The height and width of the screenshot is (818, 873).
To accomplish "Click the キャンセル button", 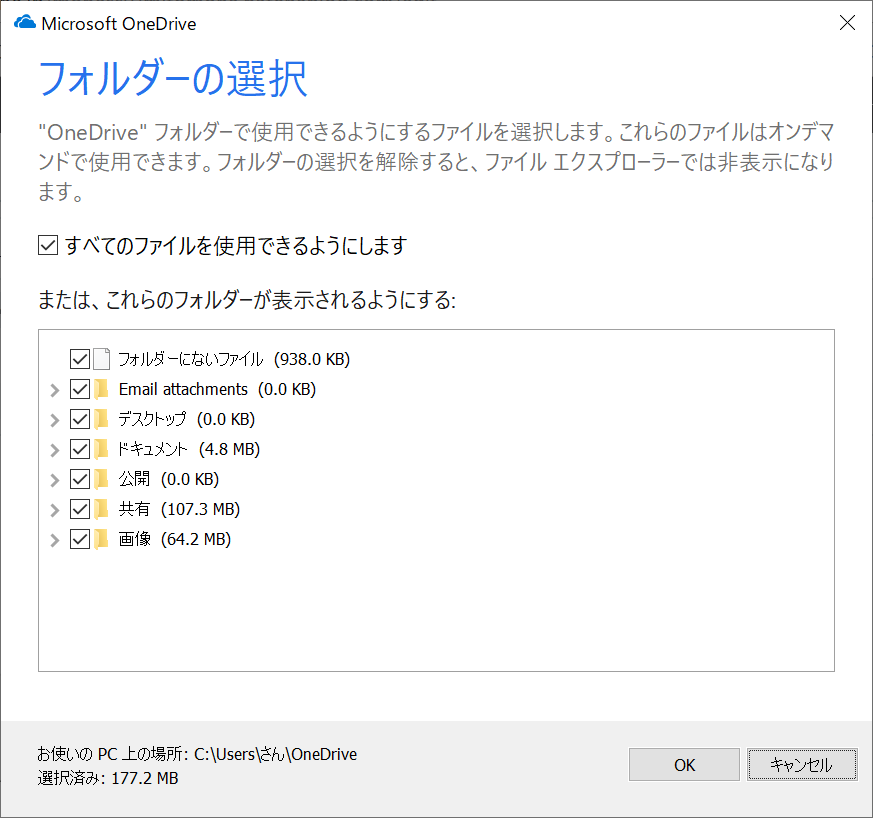I will click(802, 765).
